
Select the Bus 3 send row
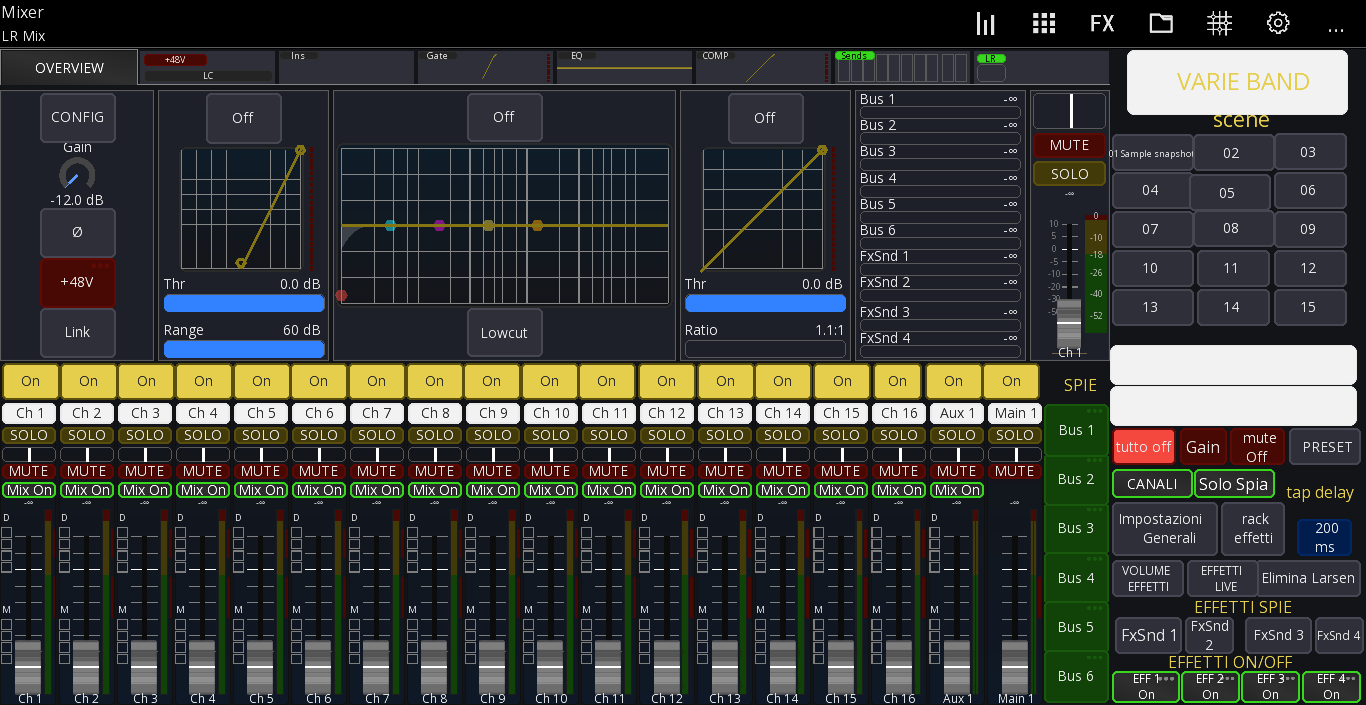(939, 156)
